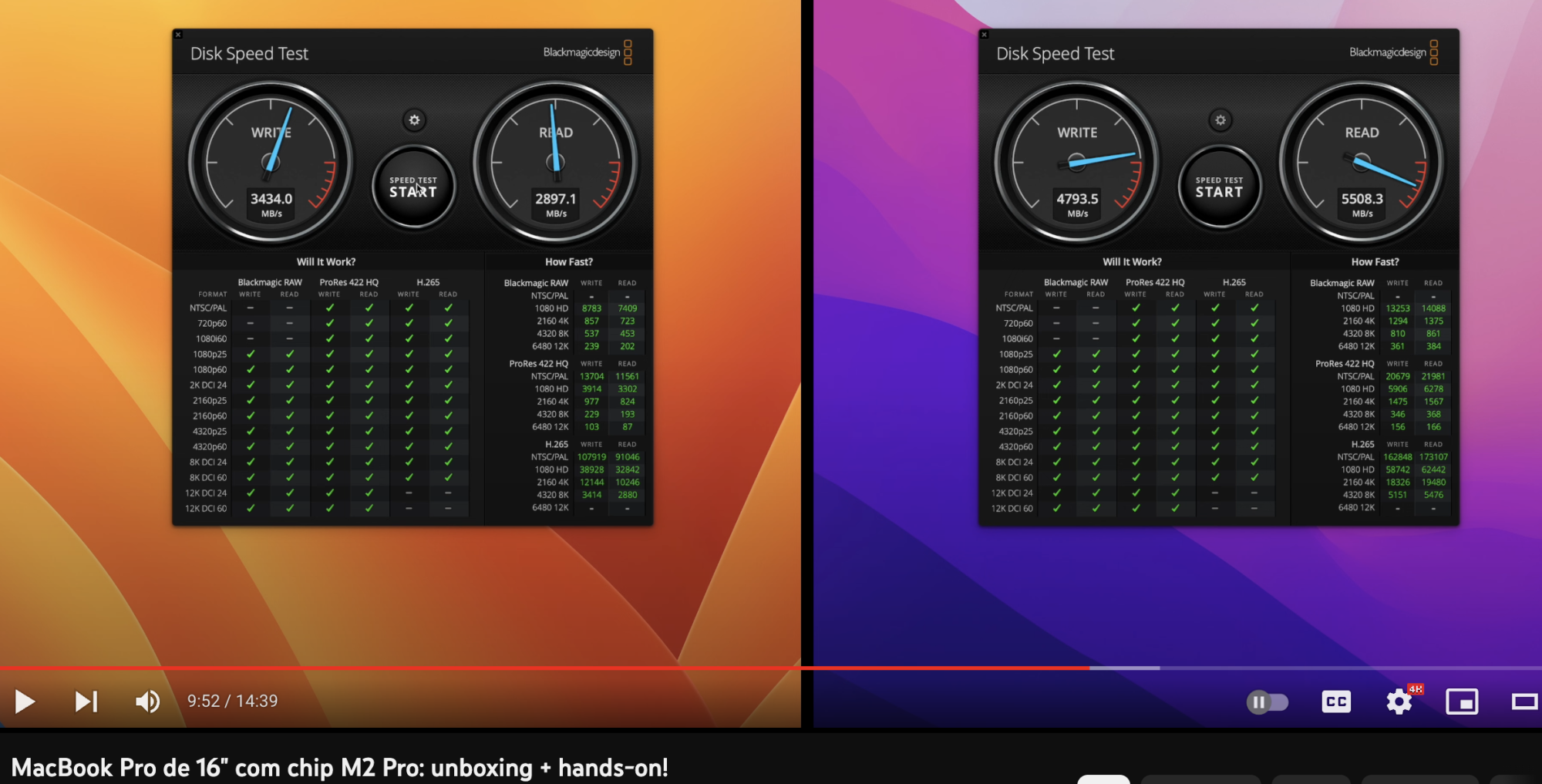Open settings gear in right Disk Speed Test
Viewport: 1542px width, 784px height.
[1220, 120]
